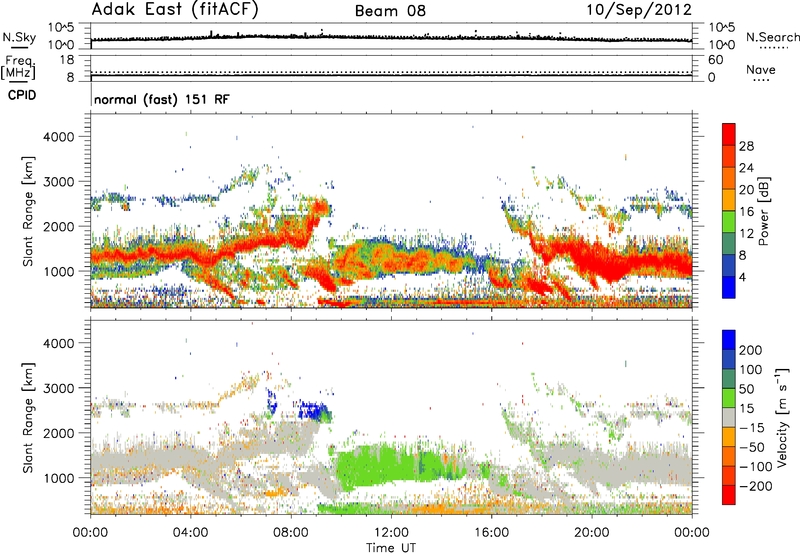Click the '20:00' time axis label

[x=592, y=533]
